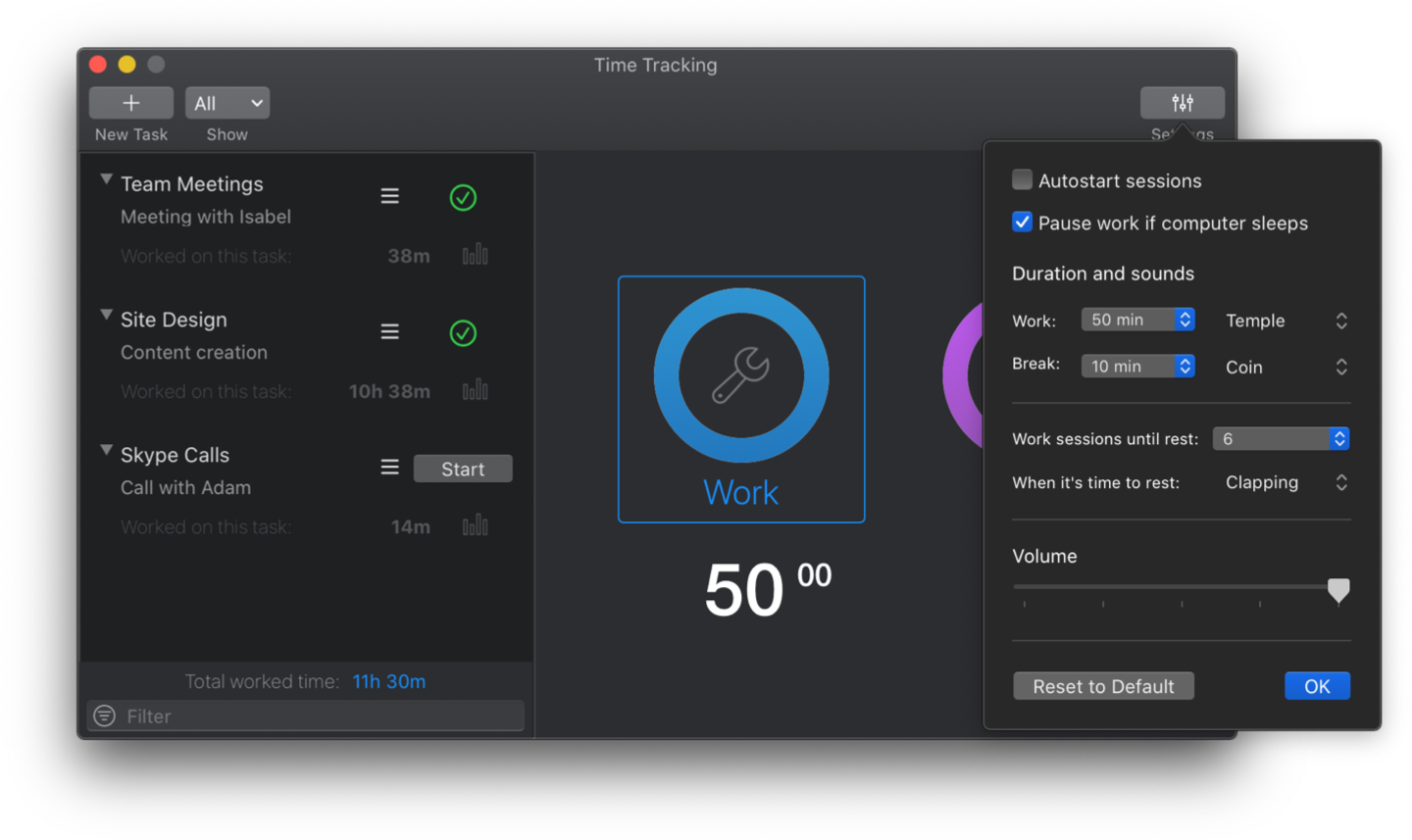This screenshot has width=1412, height=840.
Task: Open the All show filter popup
Action: 227,103
